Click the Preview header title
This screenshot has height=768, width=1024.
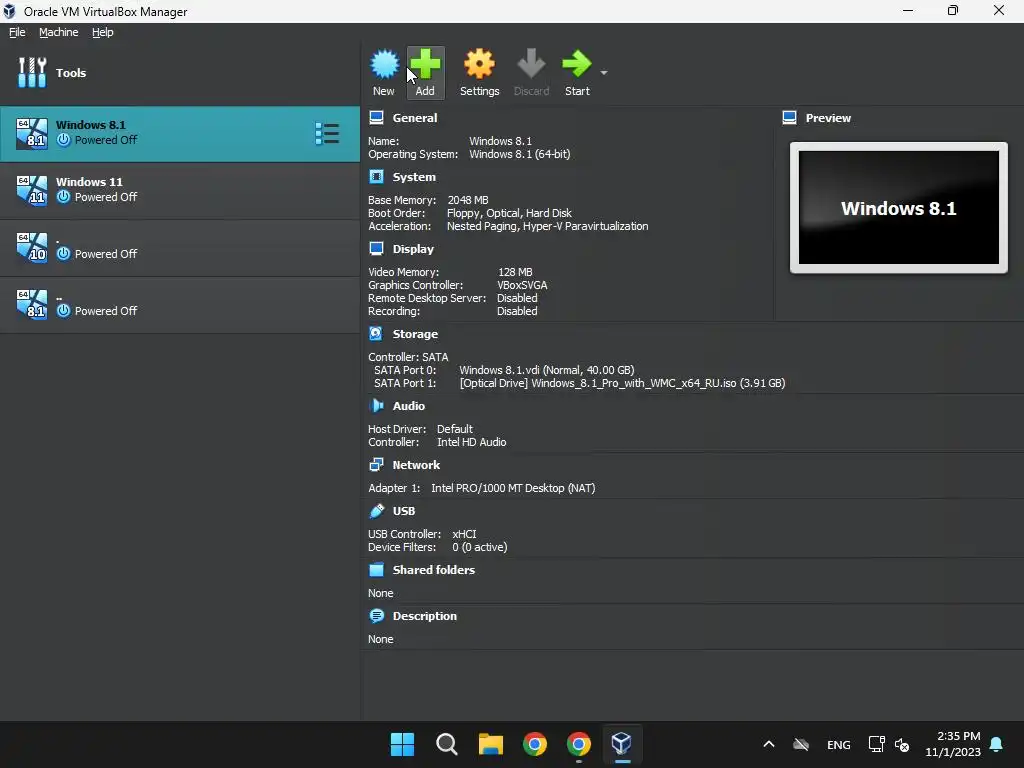[828, 118]
